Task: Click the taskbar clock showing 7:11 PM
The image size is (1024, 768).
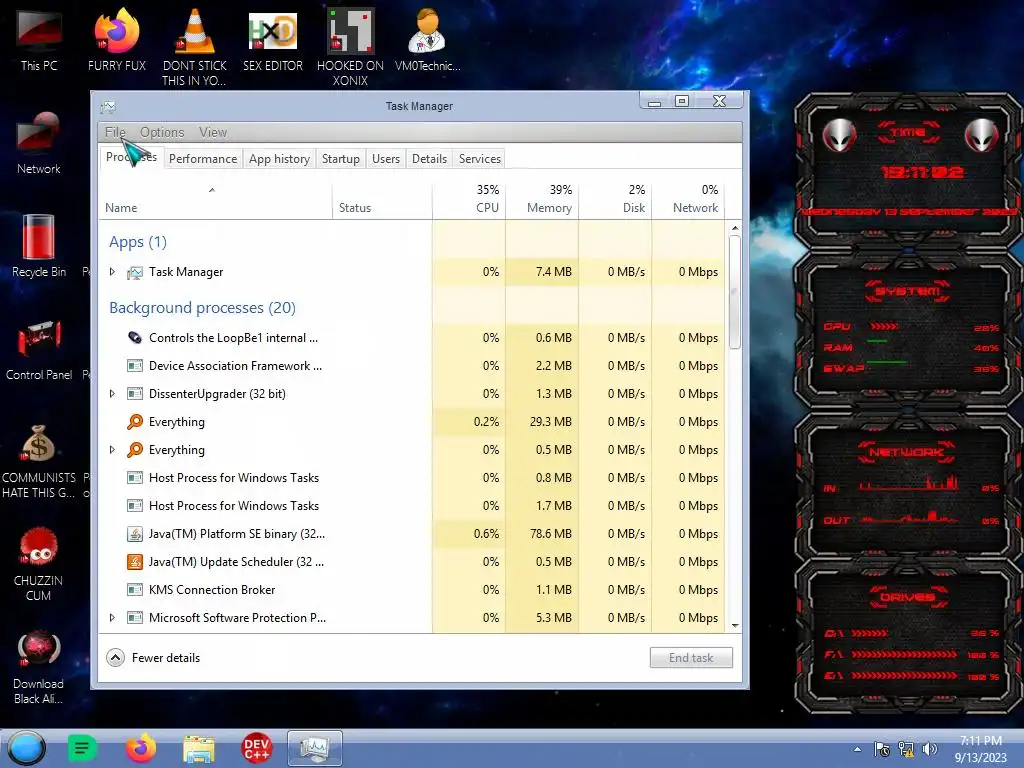Action: coord(981,749)
